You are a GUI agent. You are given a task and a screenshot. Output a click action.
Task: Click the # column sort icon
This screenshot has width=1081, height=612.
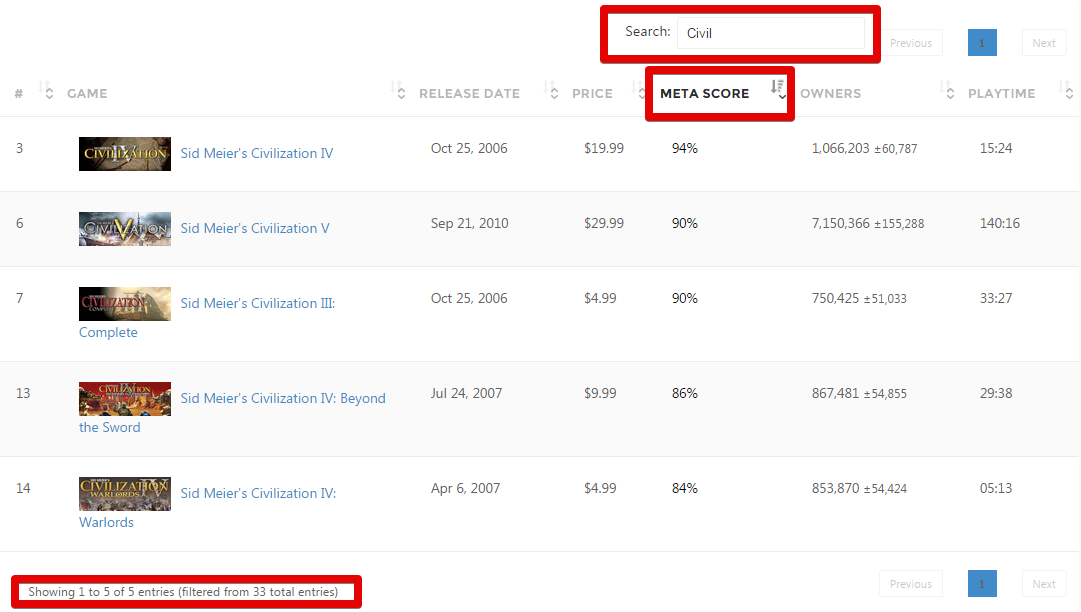click(x=46, y=92)
